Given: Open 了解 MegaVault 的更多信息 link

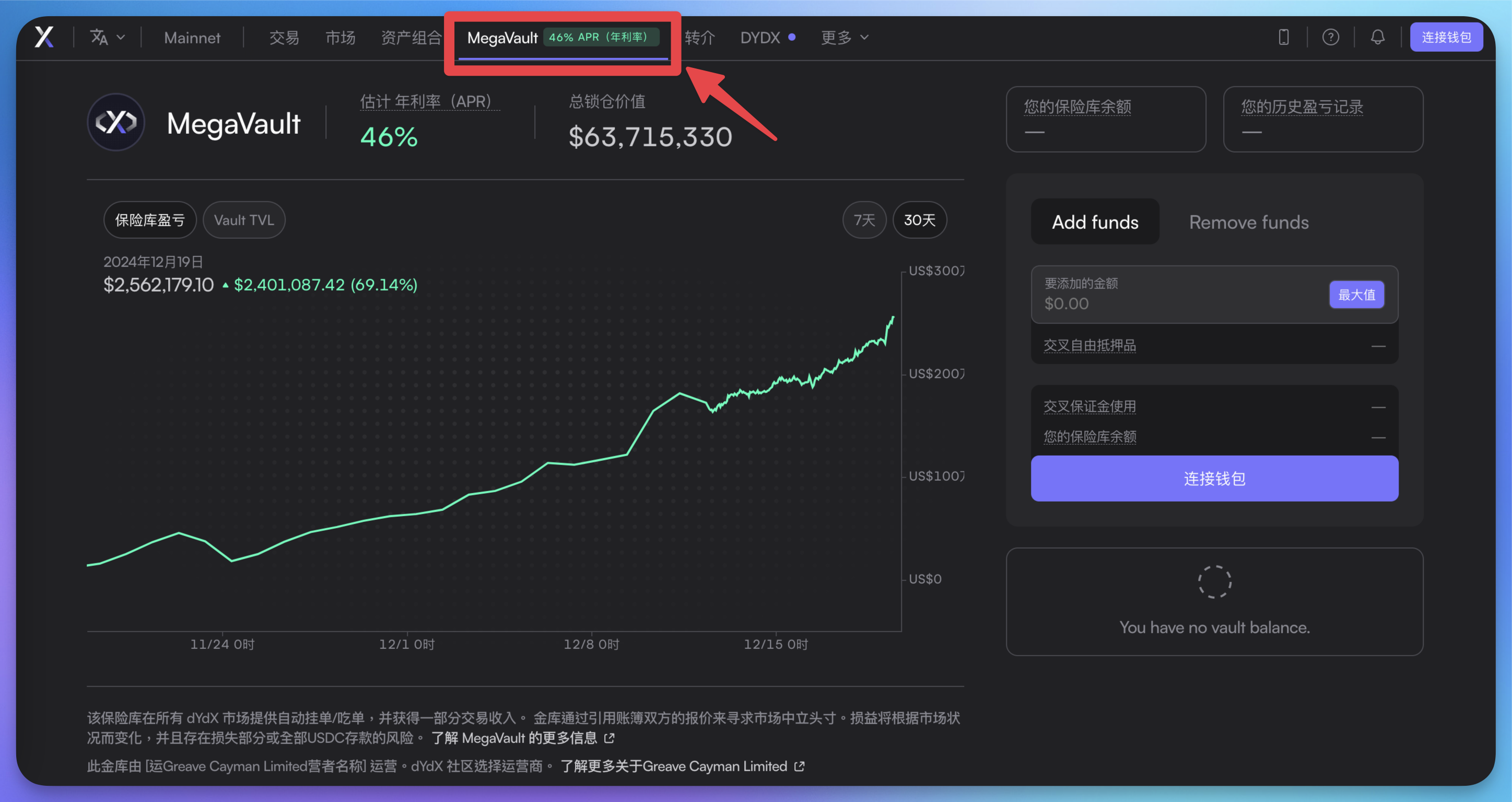Looking at the screenshot, I should tap(514, 738).
